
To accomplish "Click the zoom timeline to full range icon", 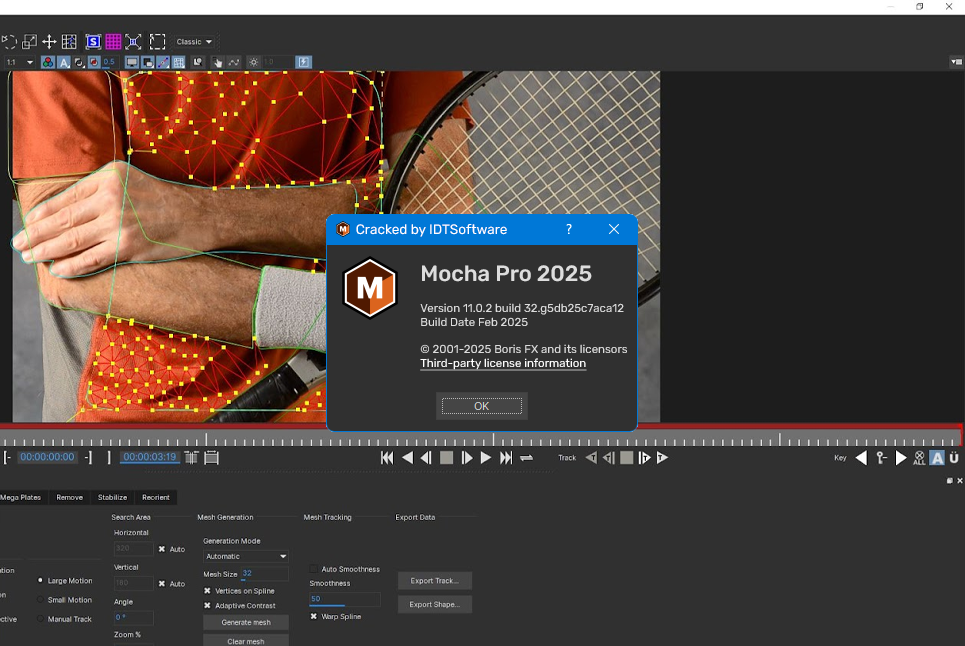I will 212,458.
